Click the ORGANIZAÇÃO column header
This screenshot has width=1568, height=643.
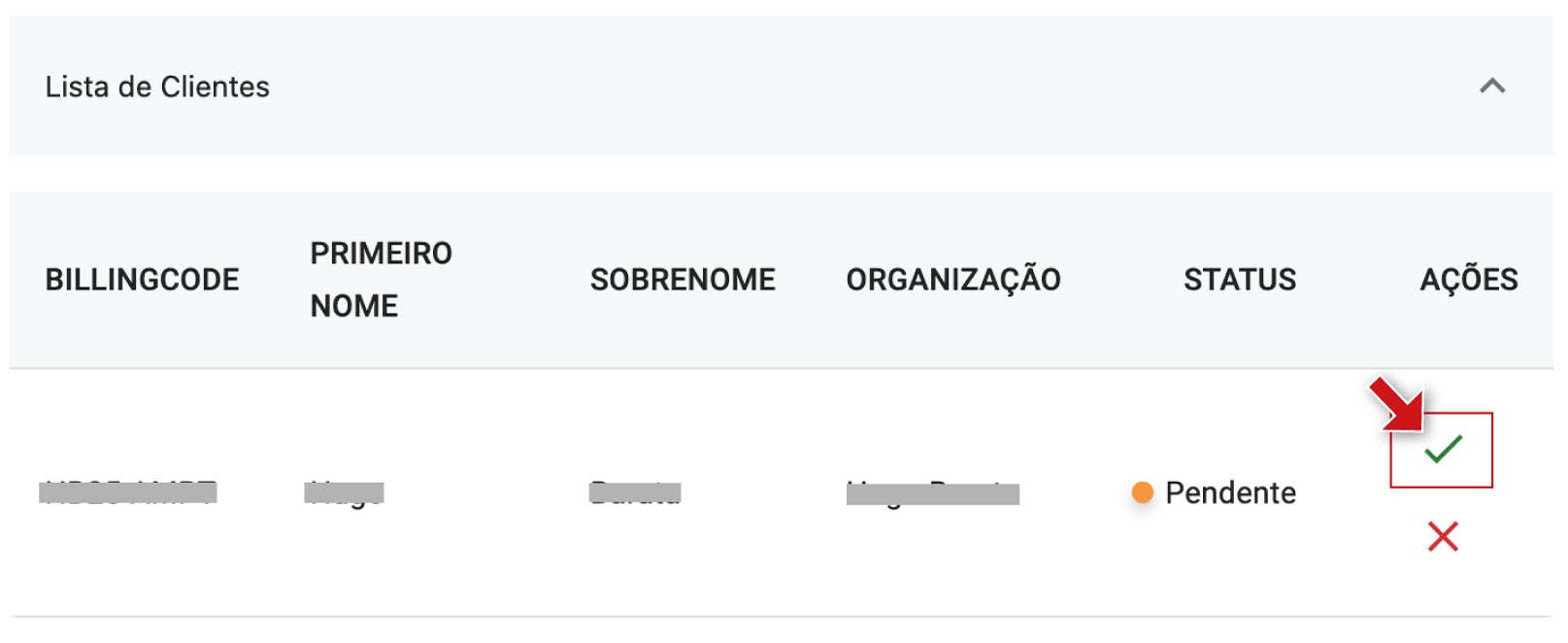coord(953,280)
